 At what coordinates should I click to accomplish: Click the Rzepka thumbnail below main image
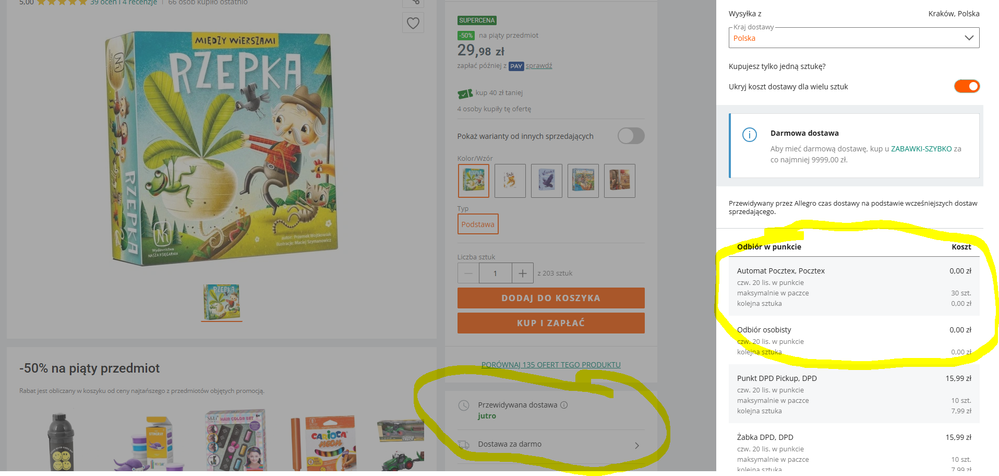click(x=221, y=300)
